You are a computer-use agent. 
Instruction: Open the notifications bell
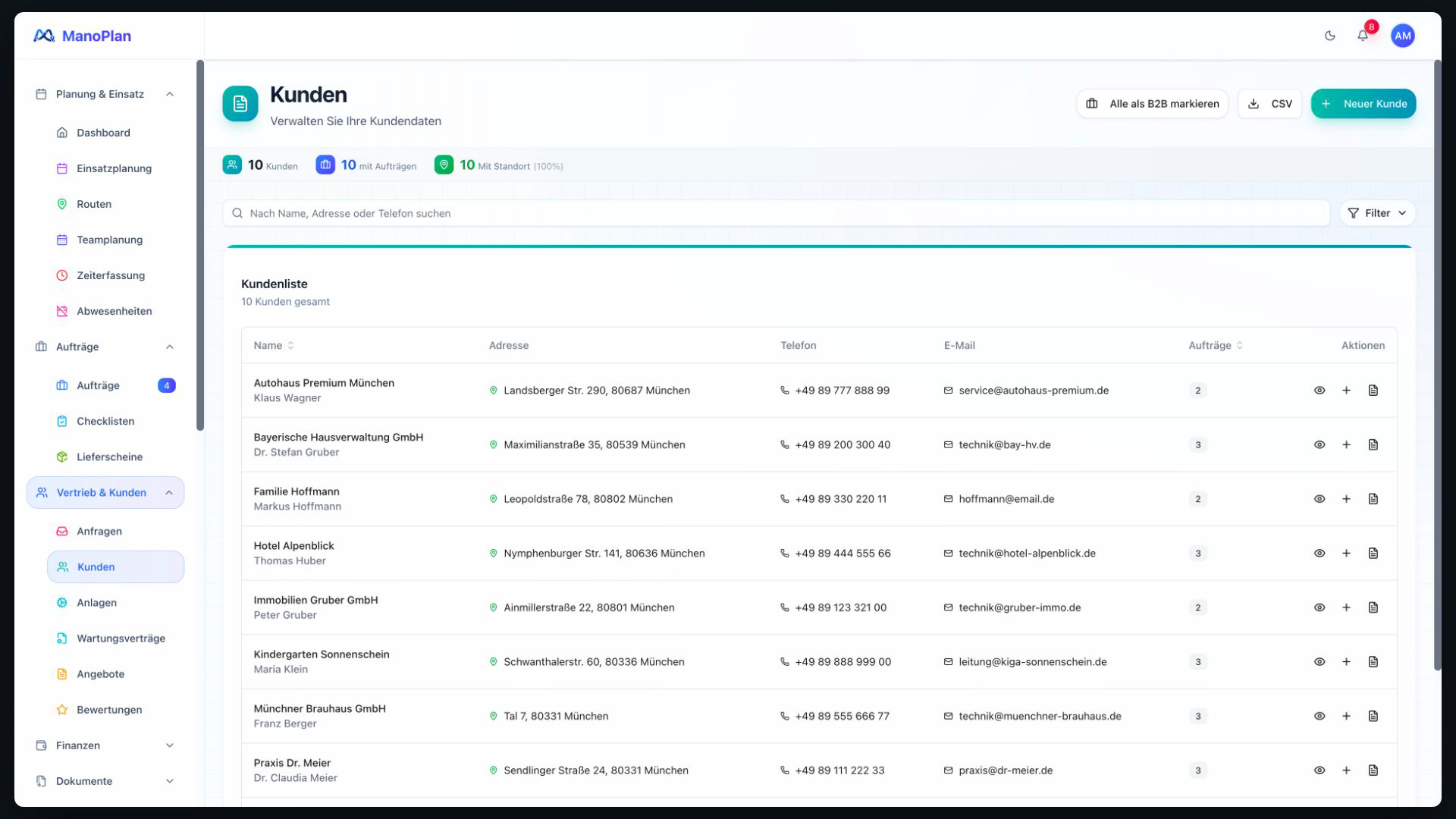(x=1363, y=36)
